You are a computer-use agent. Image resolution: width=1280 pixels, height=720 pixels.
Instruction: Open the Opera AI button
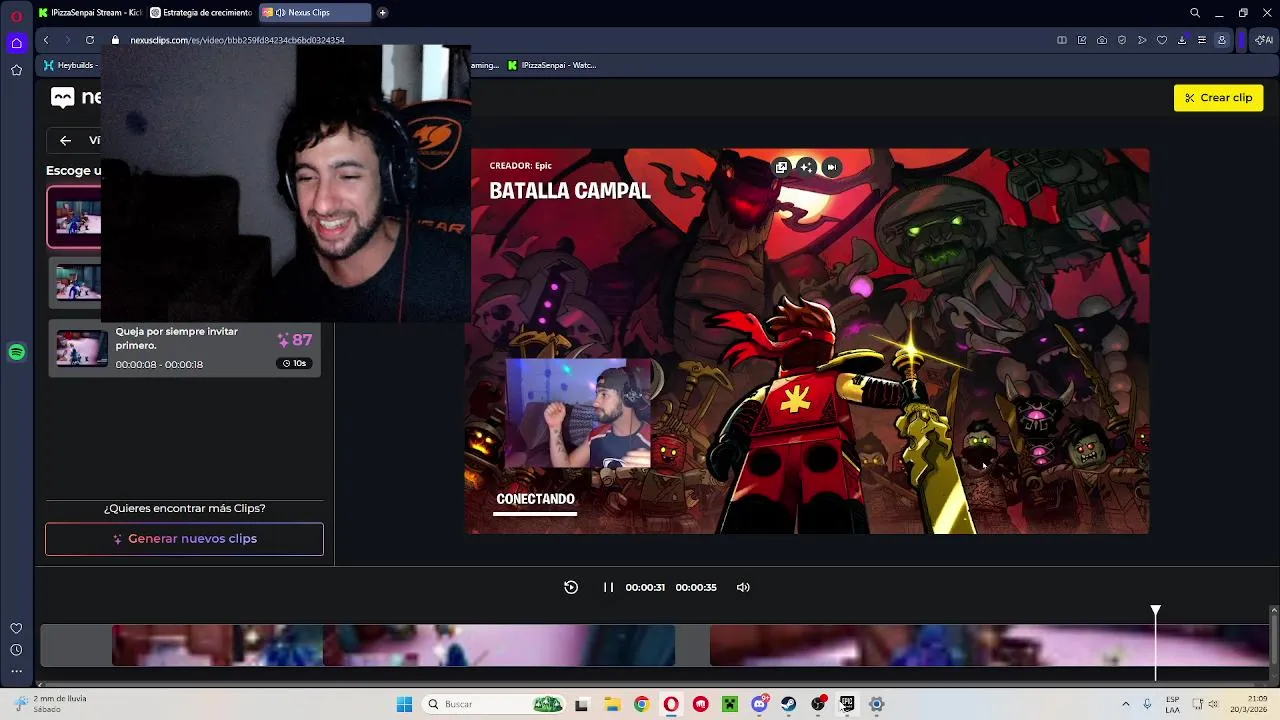pos(1265,40)
